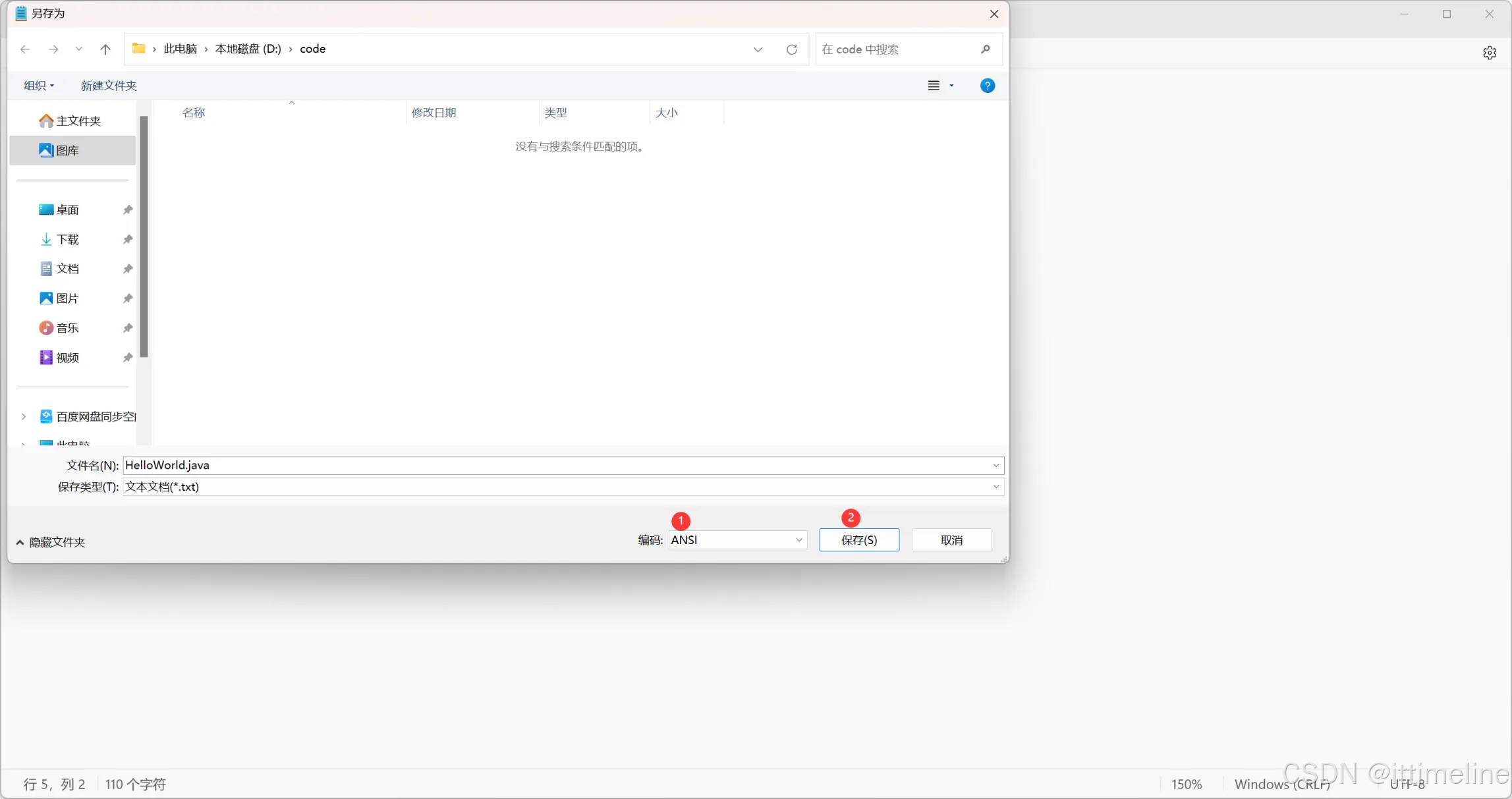
Task: Go to 主文件夹 home folder
Action: [78, 121]
